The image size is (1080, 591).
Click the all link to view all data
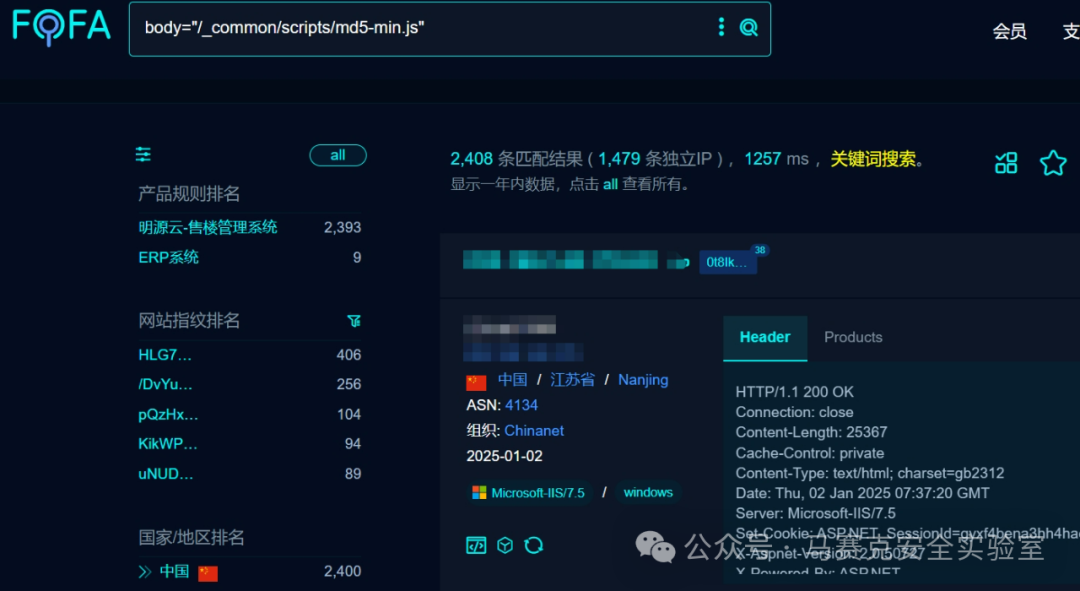610,185
